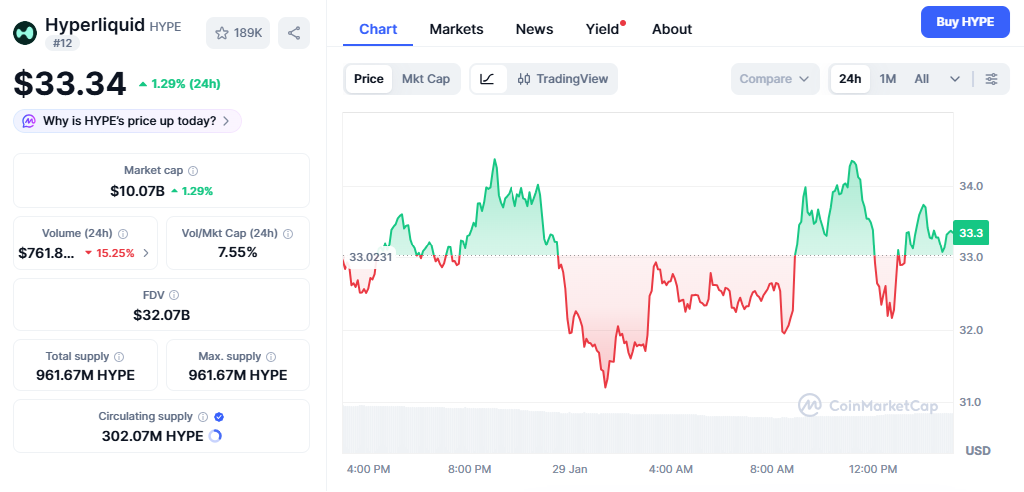Image resolution: width=1024 pixels, height=492 pixels.
Task: Open the Markets tab
Action: tap(456, 29)
